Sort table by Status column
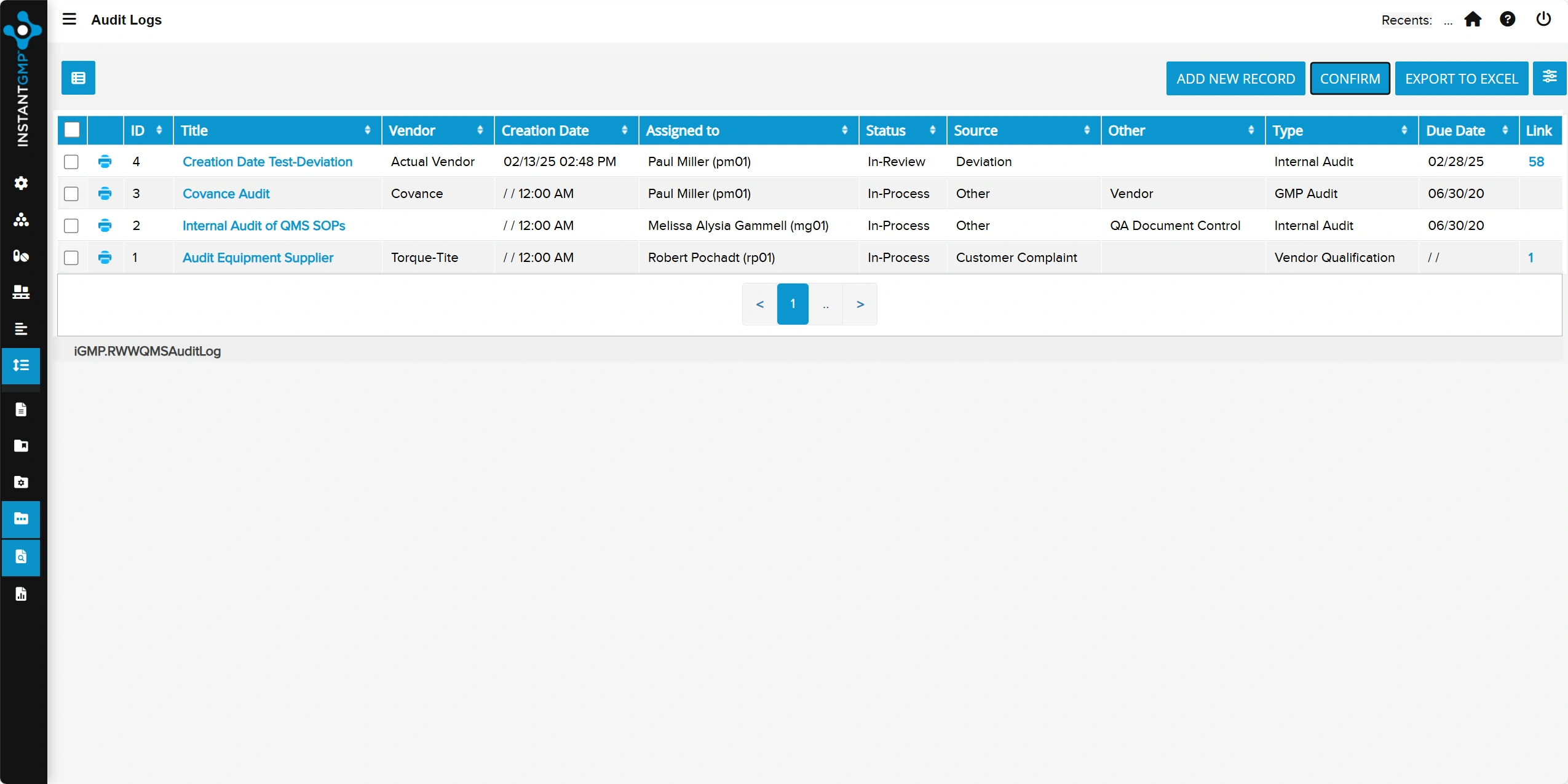This screenshot has width=1568, height=784. coord(932,130)
